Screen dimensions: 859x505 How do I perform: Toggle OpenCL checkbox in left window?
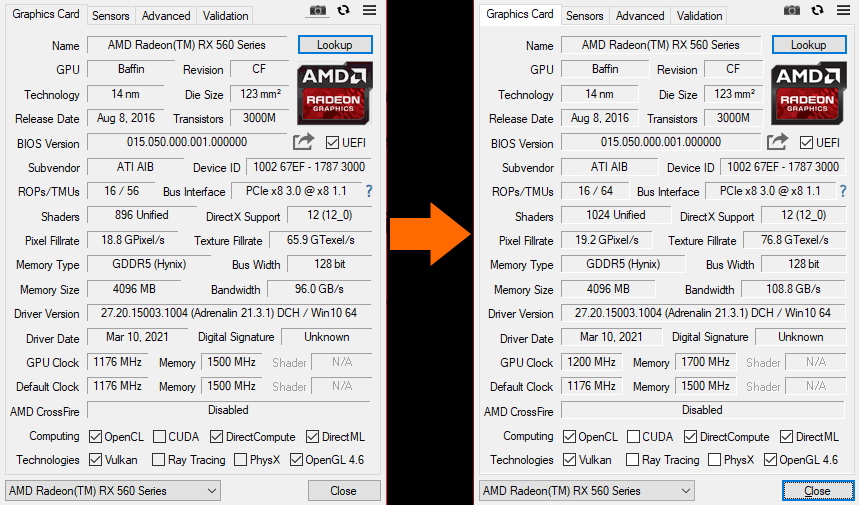click(95, 437)
